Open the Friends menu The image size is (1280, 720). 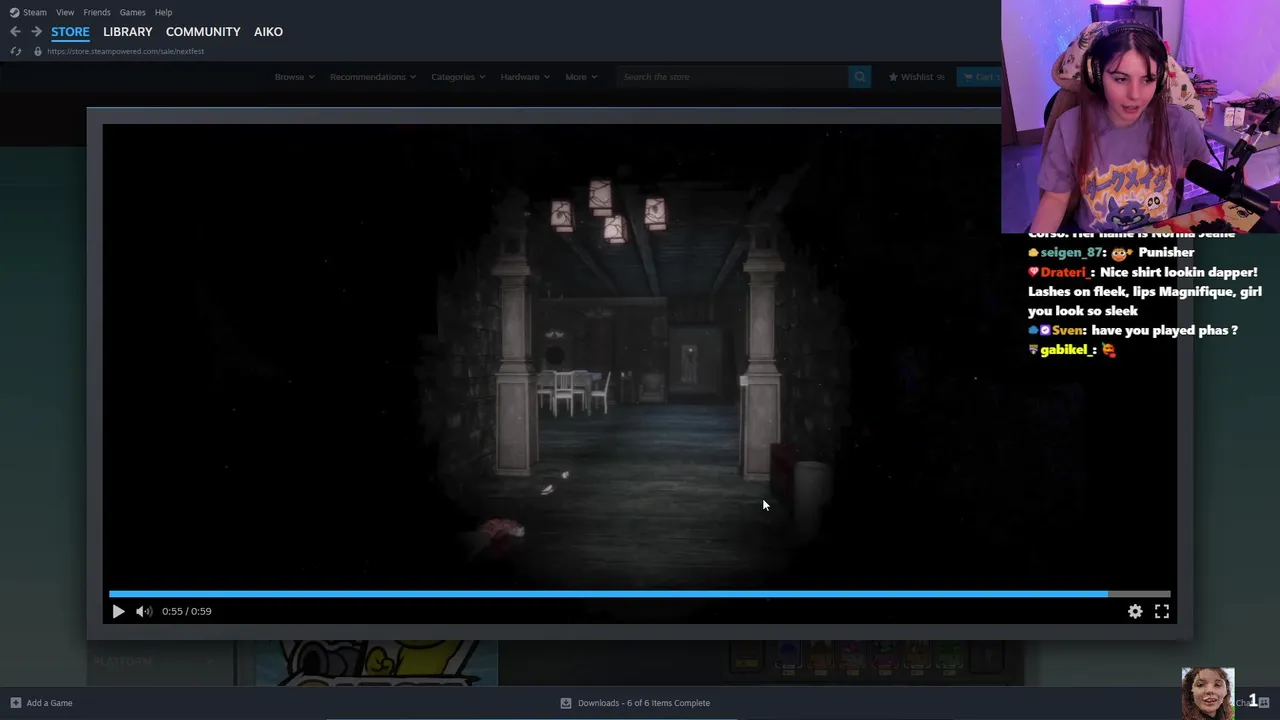point(97,12)
